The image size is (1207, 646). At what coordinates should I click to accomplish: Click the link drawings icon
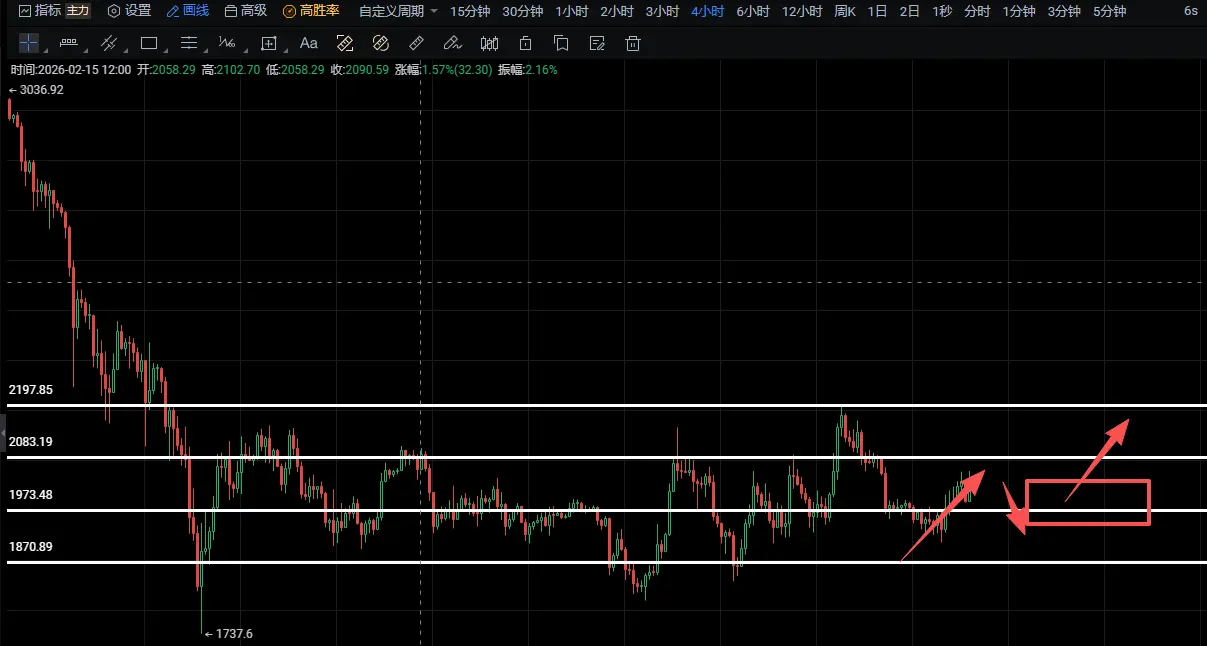point(380,43)
